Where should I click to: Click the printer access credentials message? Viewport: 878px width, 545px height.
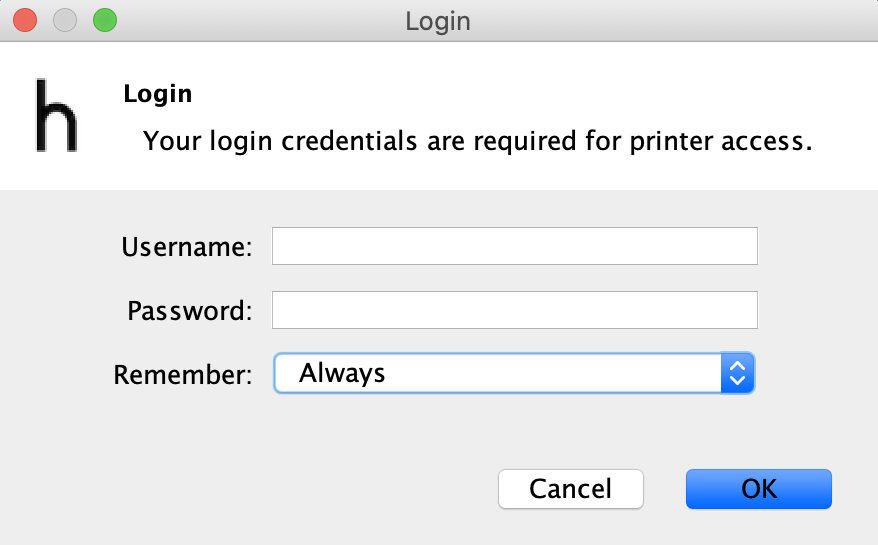click(477, 141)
